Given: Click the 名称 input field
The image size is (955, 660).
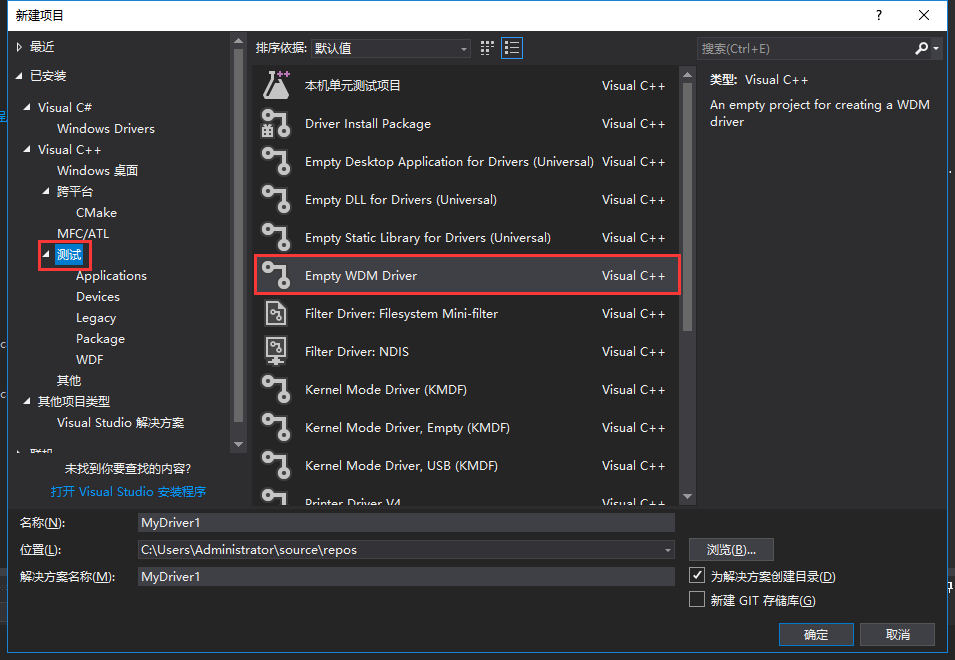Looking at the screenshot, I should click(x=406, y=522).
